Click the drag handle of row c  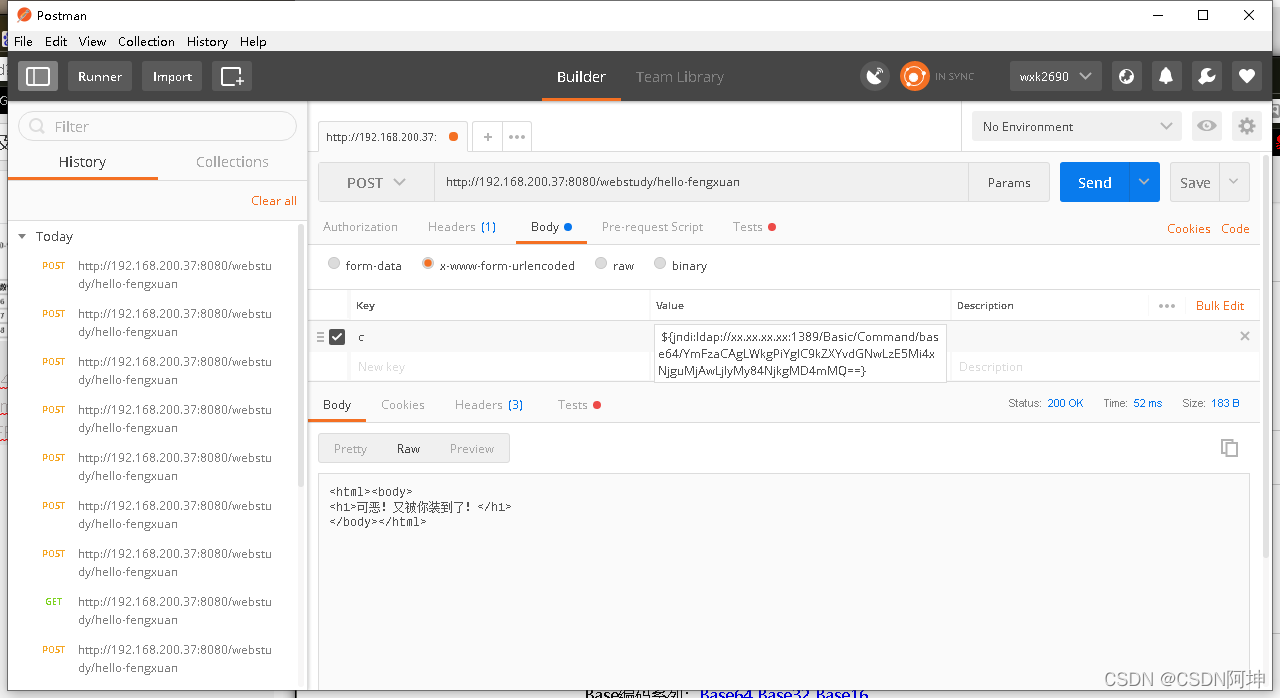pyautogui.click(x=320, y=337)
